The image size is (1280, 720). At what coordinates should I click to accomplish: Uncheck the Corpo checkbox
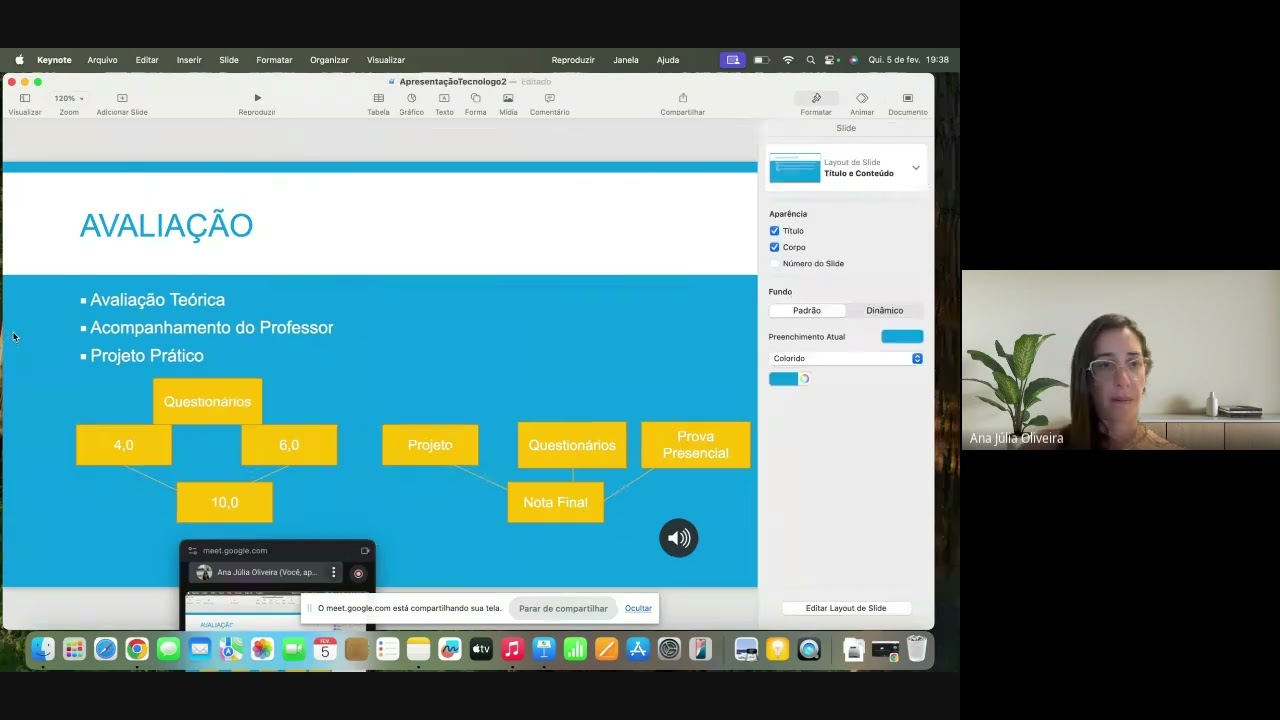(774, 247)
